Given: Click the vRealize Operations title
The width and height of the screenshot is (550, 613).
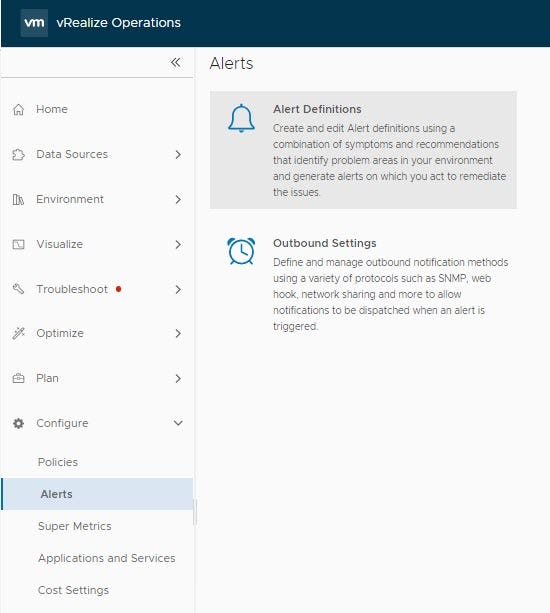Looking at the screenshot, I should pyautogui.click(x=118, y=23).
